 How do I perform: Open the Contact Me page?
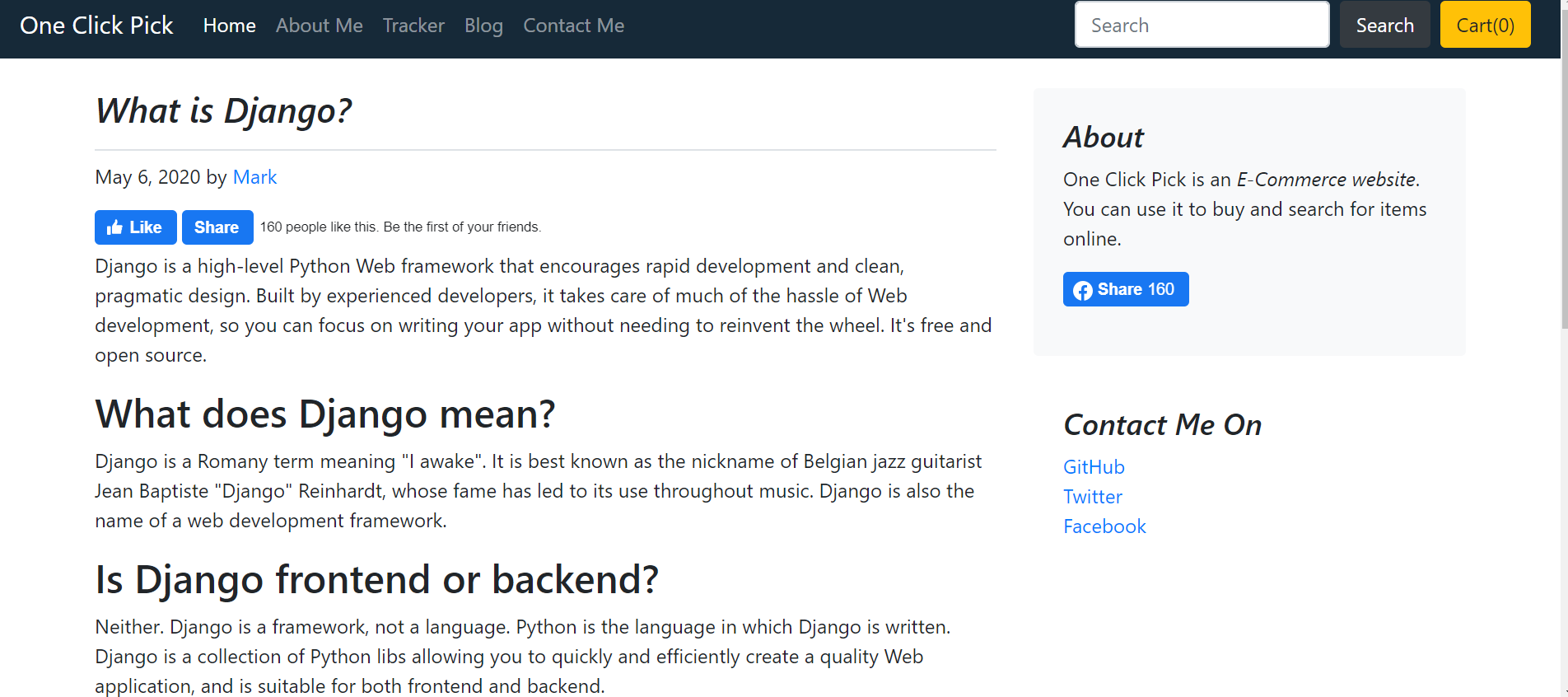tap(574, 26)
